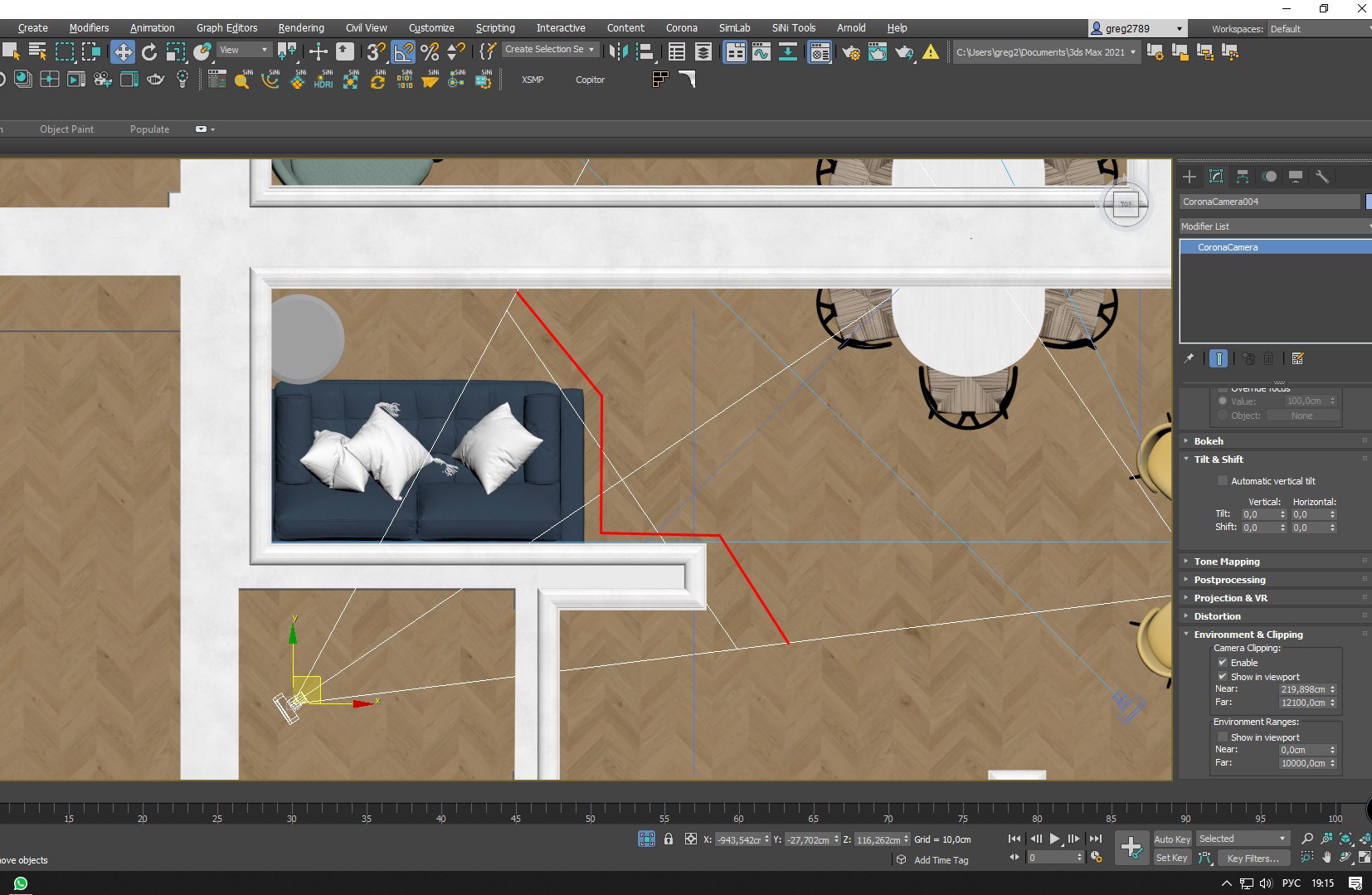1372x895 pixels.
Task: Toggle Show End Result button
Action: tap(1219, 358)
